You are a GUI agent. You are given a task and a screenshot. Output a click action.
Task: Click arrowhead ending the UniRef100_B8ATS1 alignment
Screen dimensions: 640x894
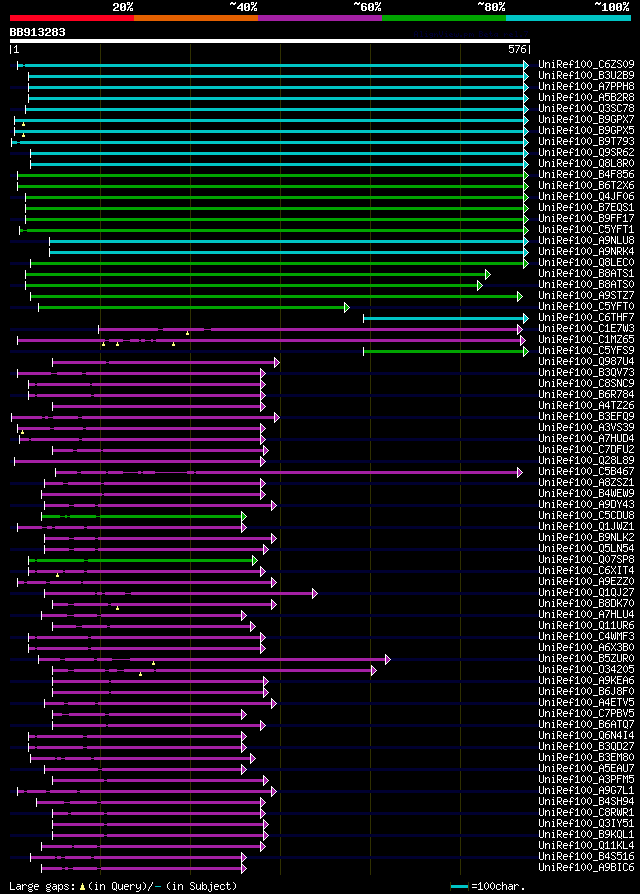(488, 275)
